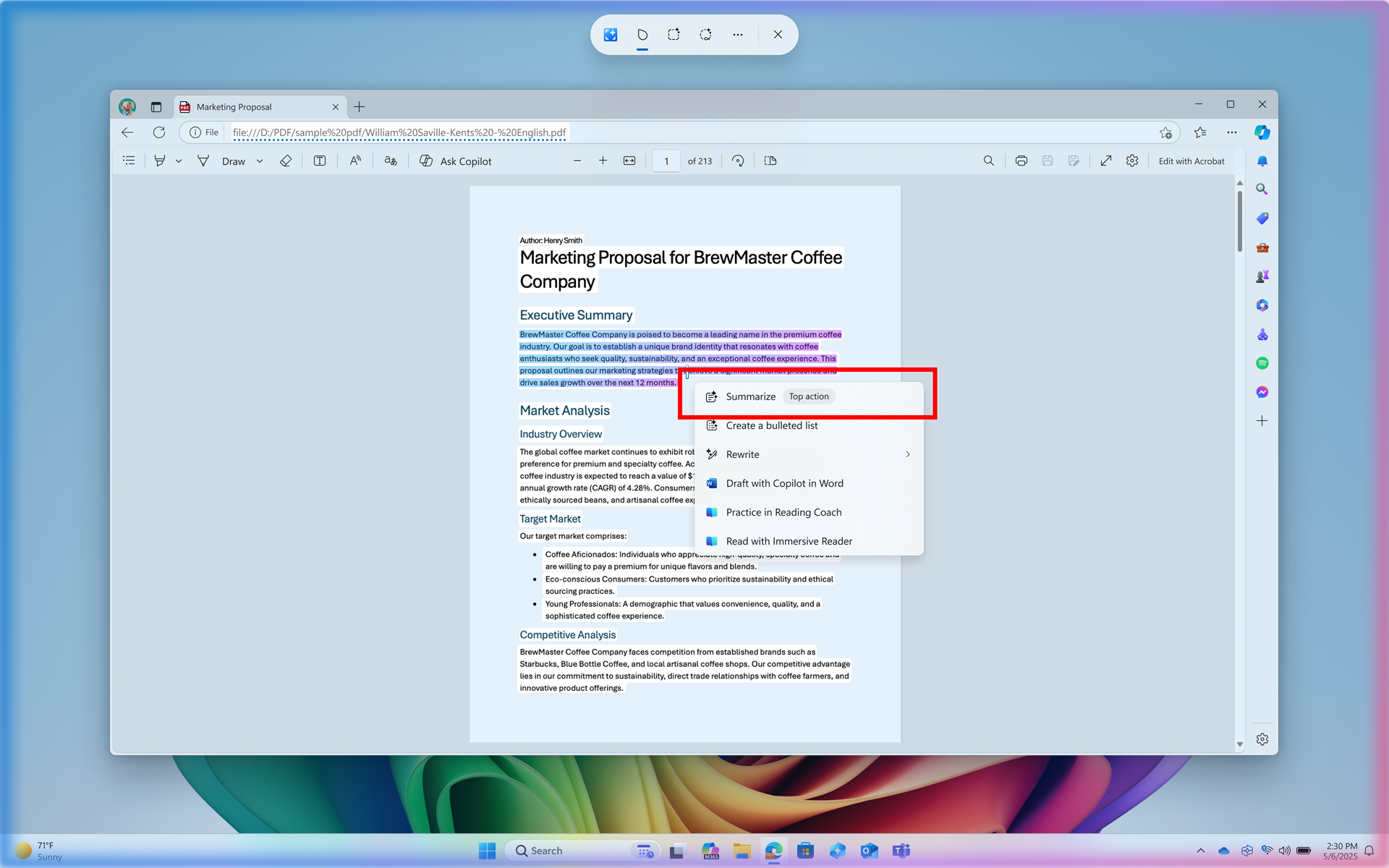
Task: Choose Summarize from the context menu
Action: coord(750,396)
